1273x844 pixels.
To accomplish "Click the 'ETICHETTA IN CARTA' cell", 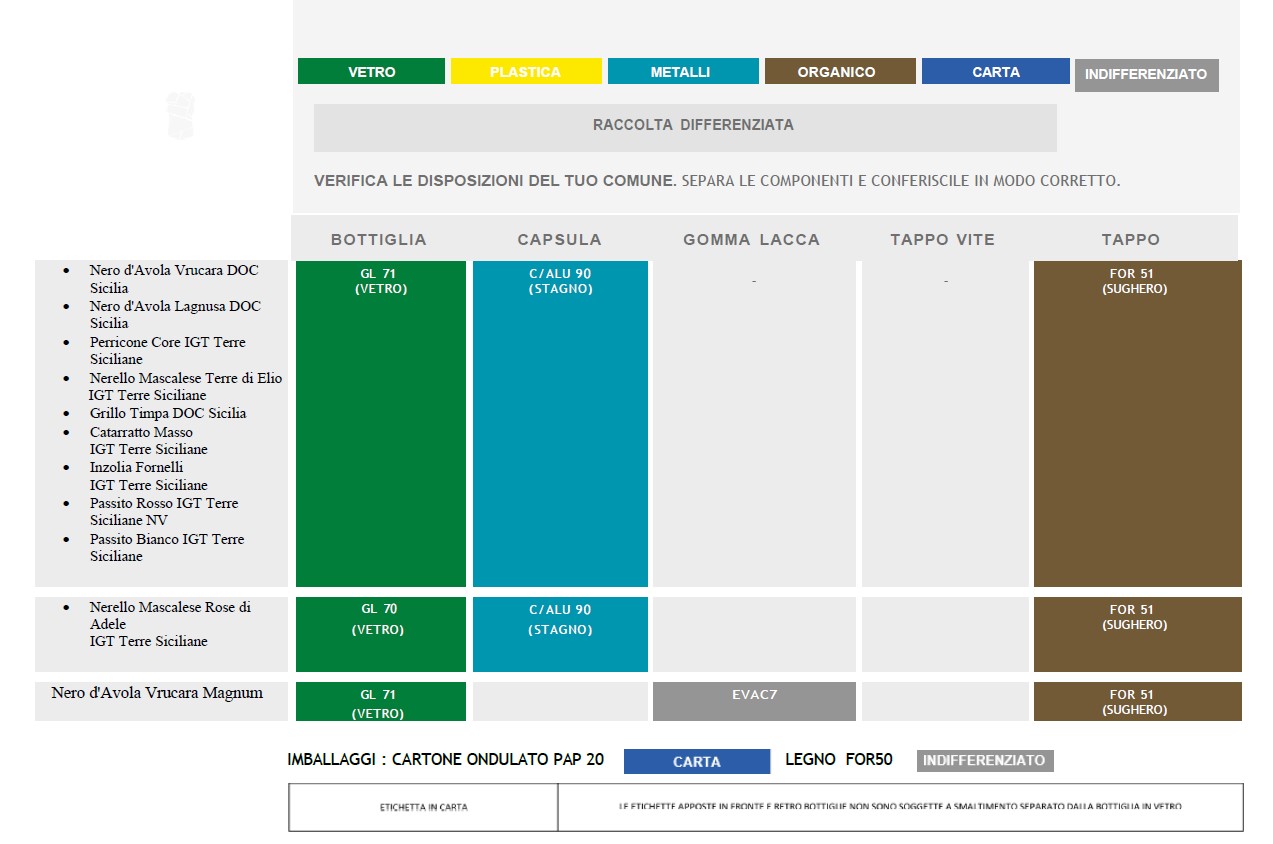I will (423, 807).
